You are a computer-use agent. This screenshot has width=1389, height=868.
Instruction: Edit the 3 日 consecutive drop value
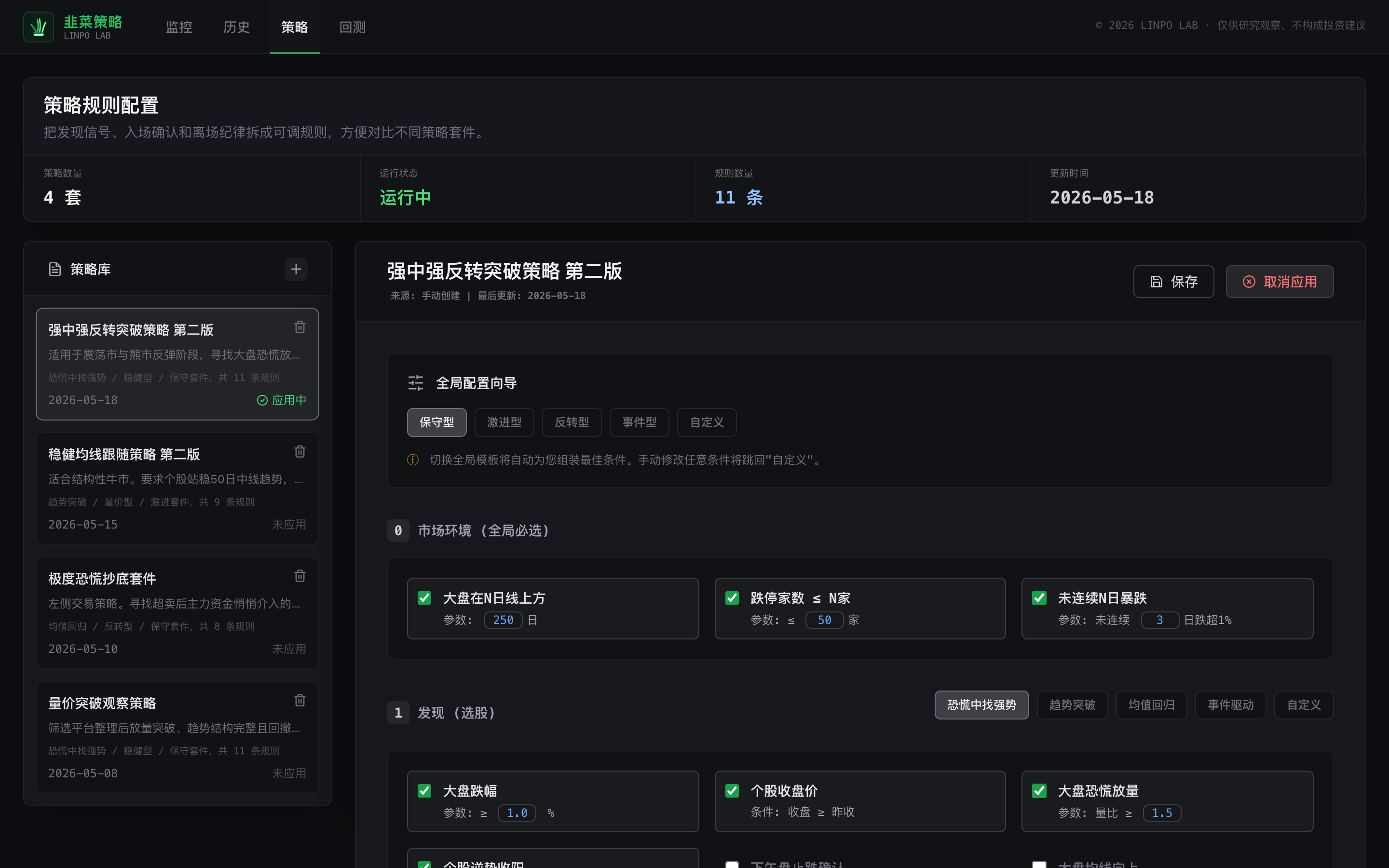1160,620
